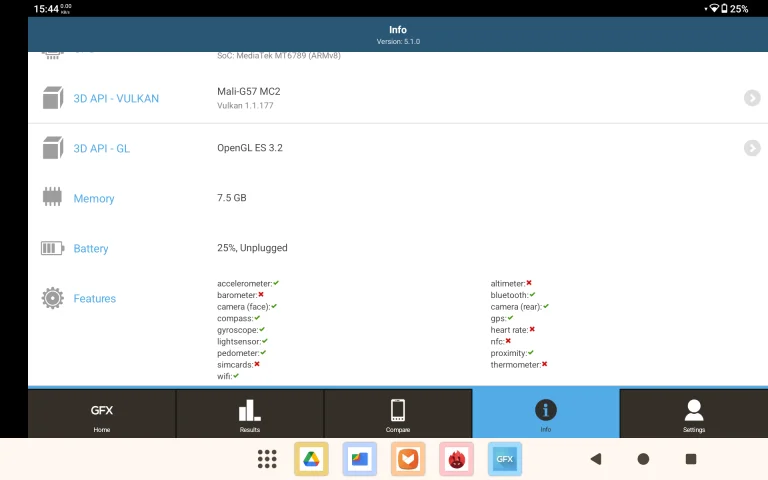
Task: Open the 3D API - GL label
Action: 101,148
